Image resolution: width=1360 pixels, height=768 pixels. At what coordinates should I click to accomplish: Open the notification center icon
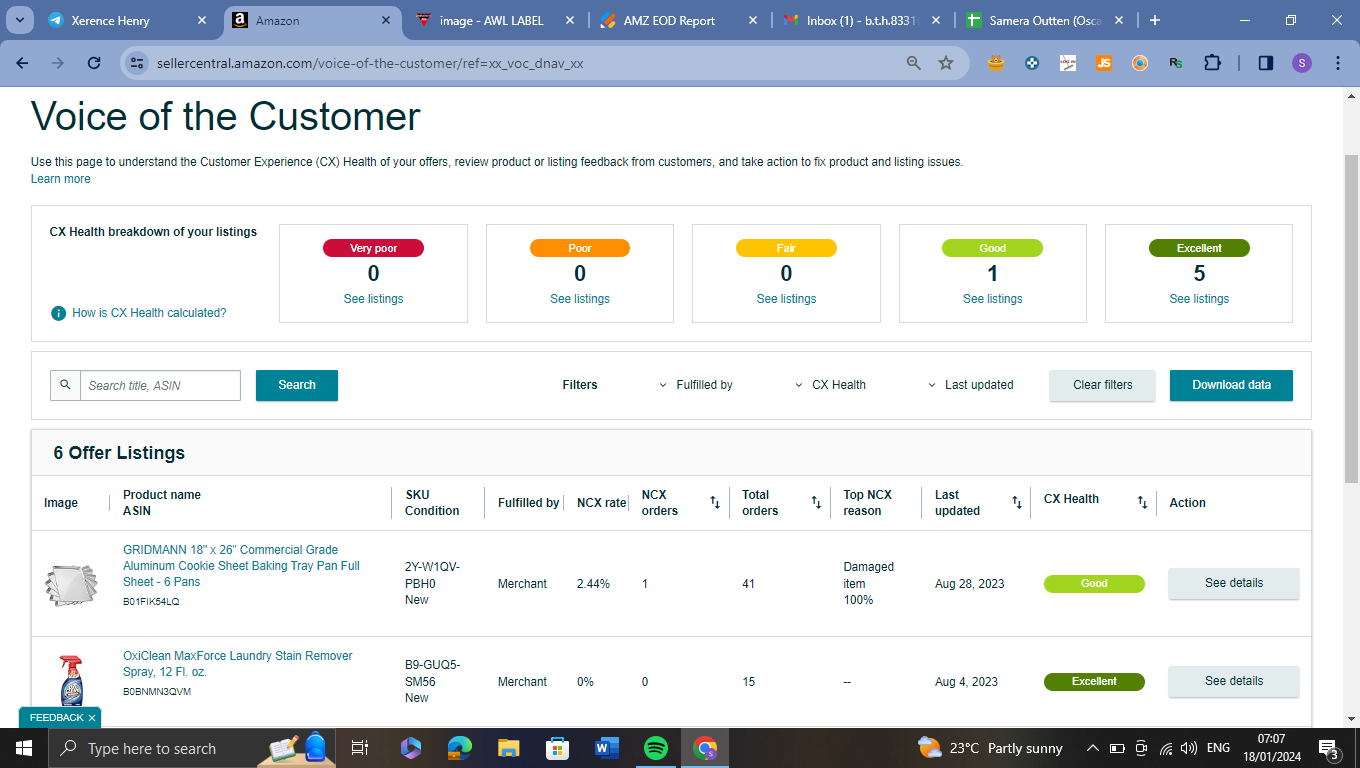point(1329,748)
